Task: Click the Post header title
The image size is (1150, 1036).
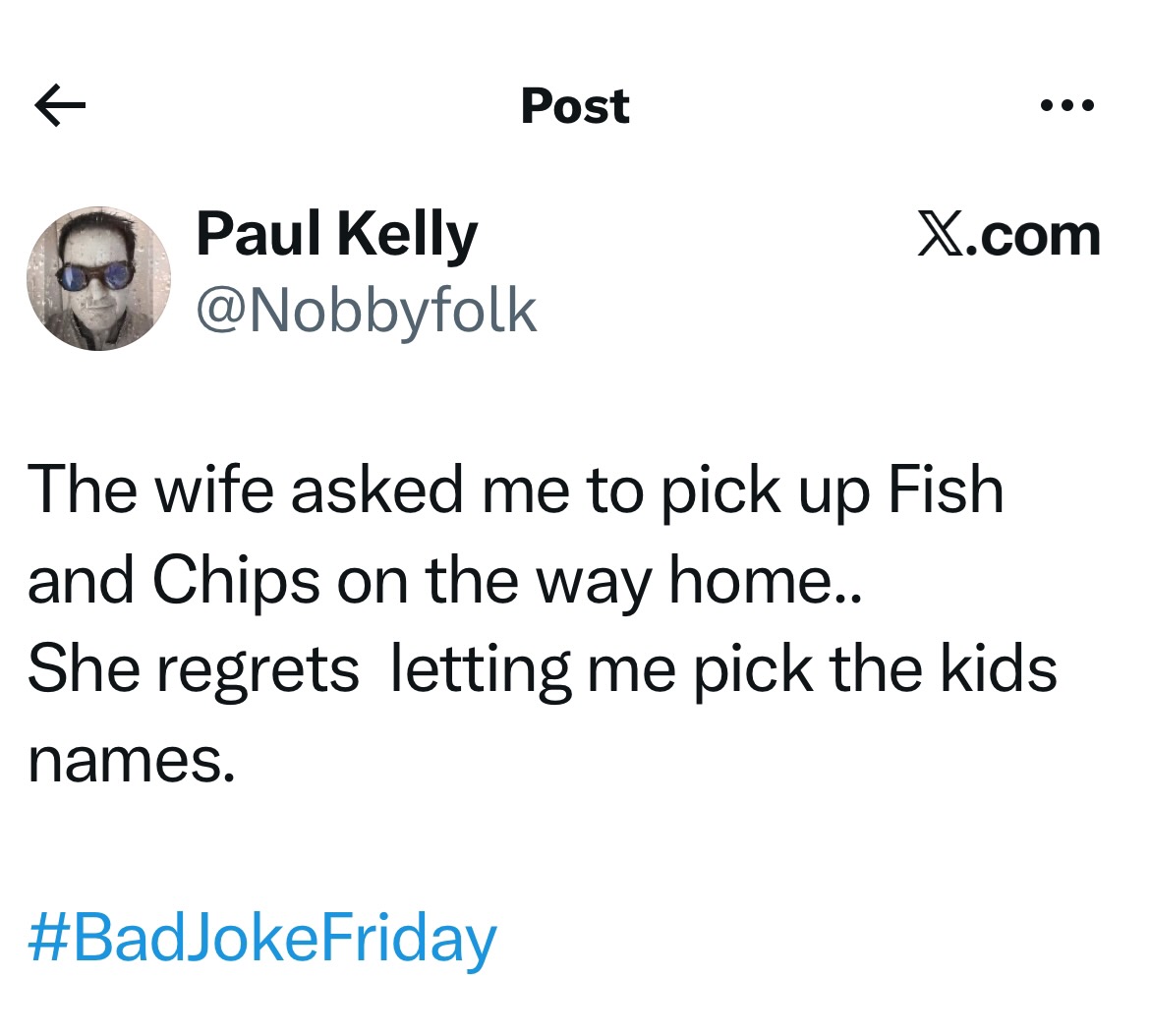Action: pos(575,106)
